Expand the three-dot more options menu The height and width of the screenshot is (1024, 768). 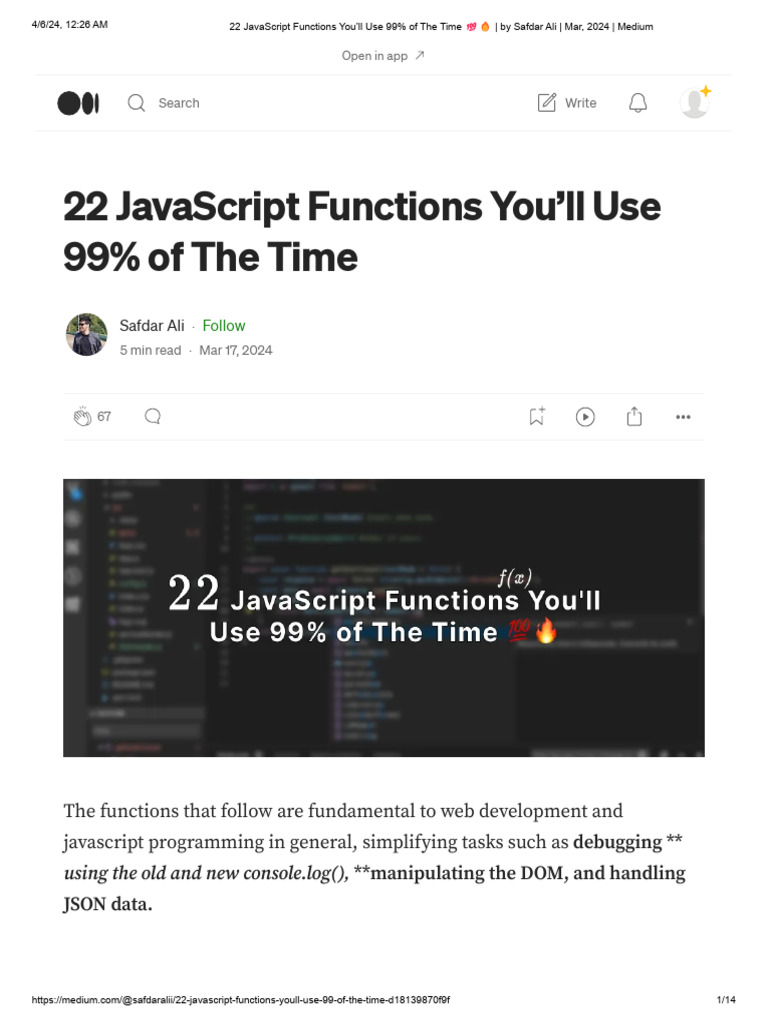click(x=683, y=417)
